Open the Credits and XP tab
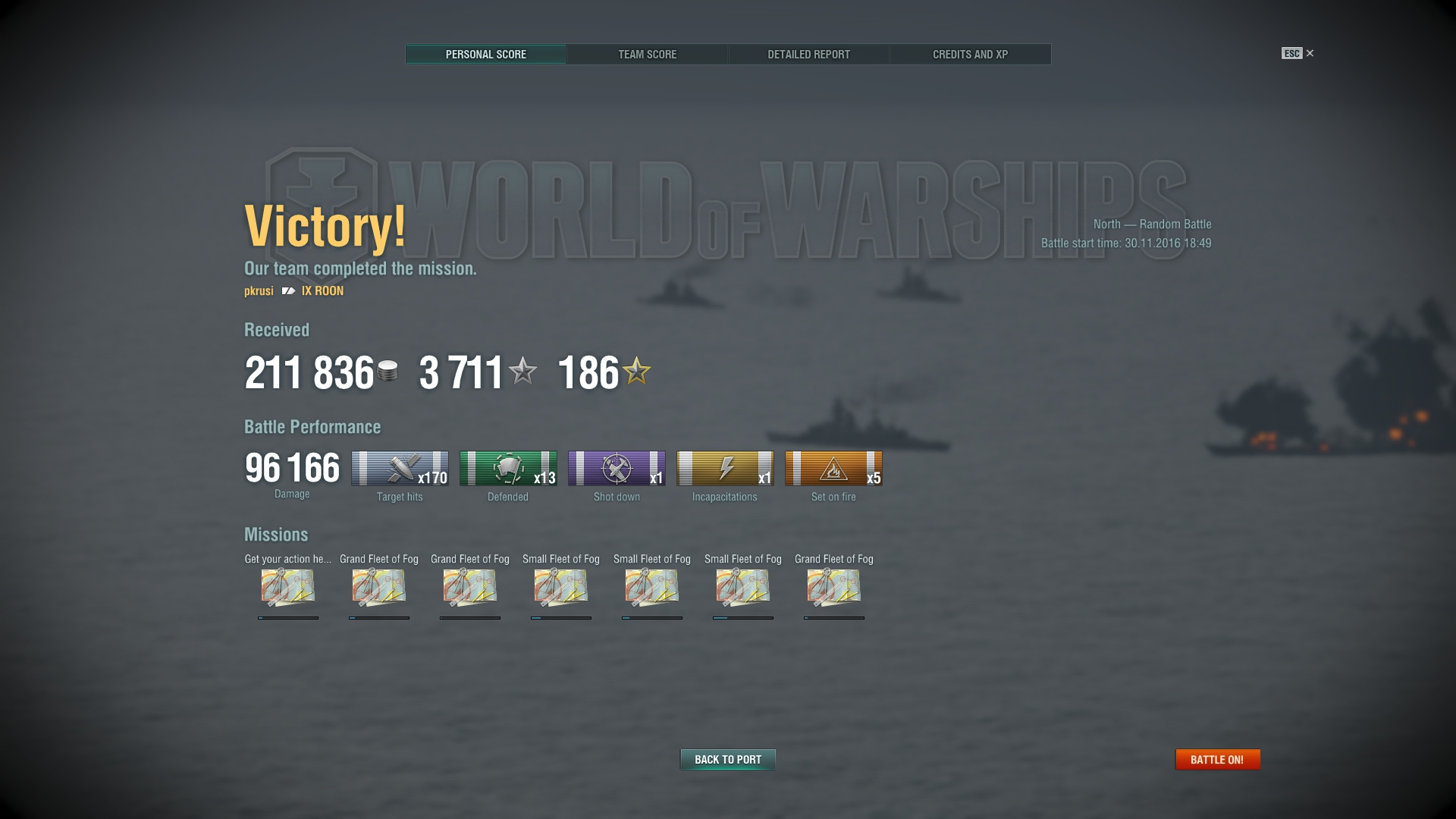This screenshot has width=1456, height=819. click(970, 55)
